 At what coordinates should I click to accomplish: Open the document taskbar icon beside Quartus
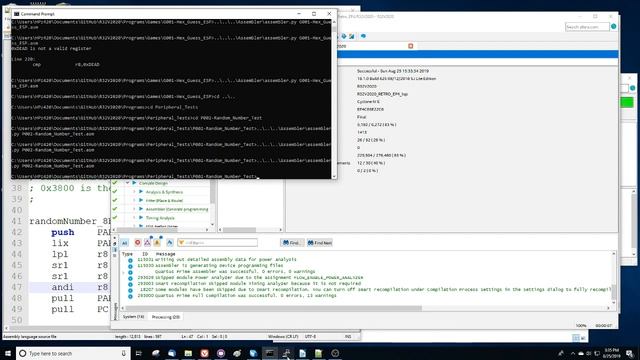pyautogui.click(x=302, y=353)
